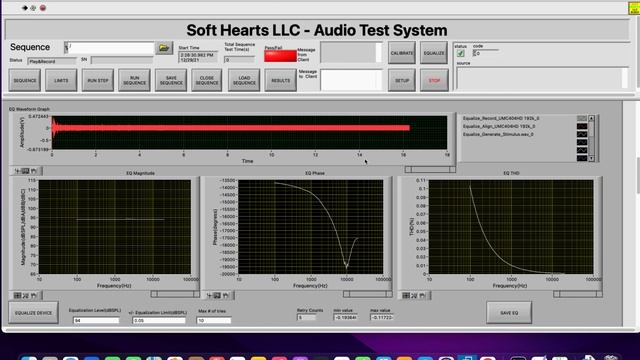The width and height of the screenshot is (640, 360).
Task: Click the SAVE SEQUENCE button
Action: tap(171, 80)
